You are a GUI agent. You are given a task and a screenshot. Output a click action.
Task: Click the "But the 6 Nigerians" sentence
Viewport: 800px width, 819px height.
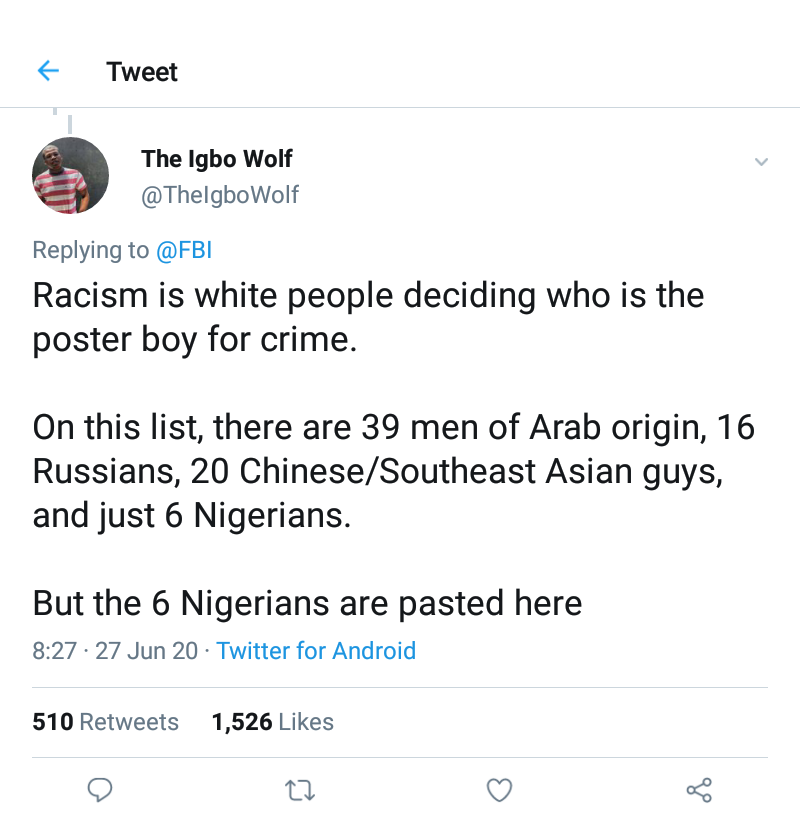307,604
